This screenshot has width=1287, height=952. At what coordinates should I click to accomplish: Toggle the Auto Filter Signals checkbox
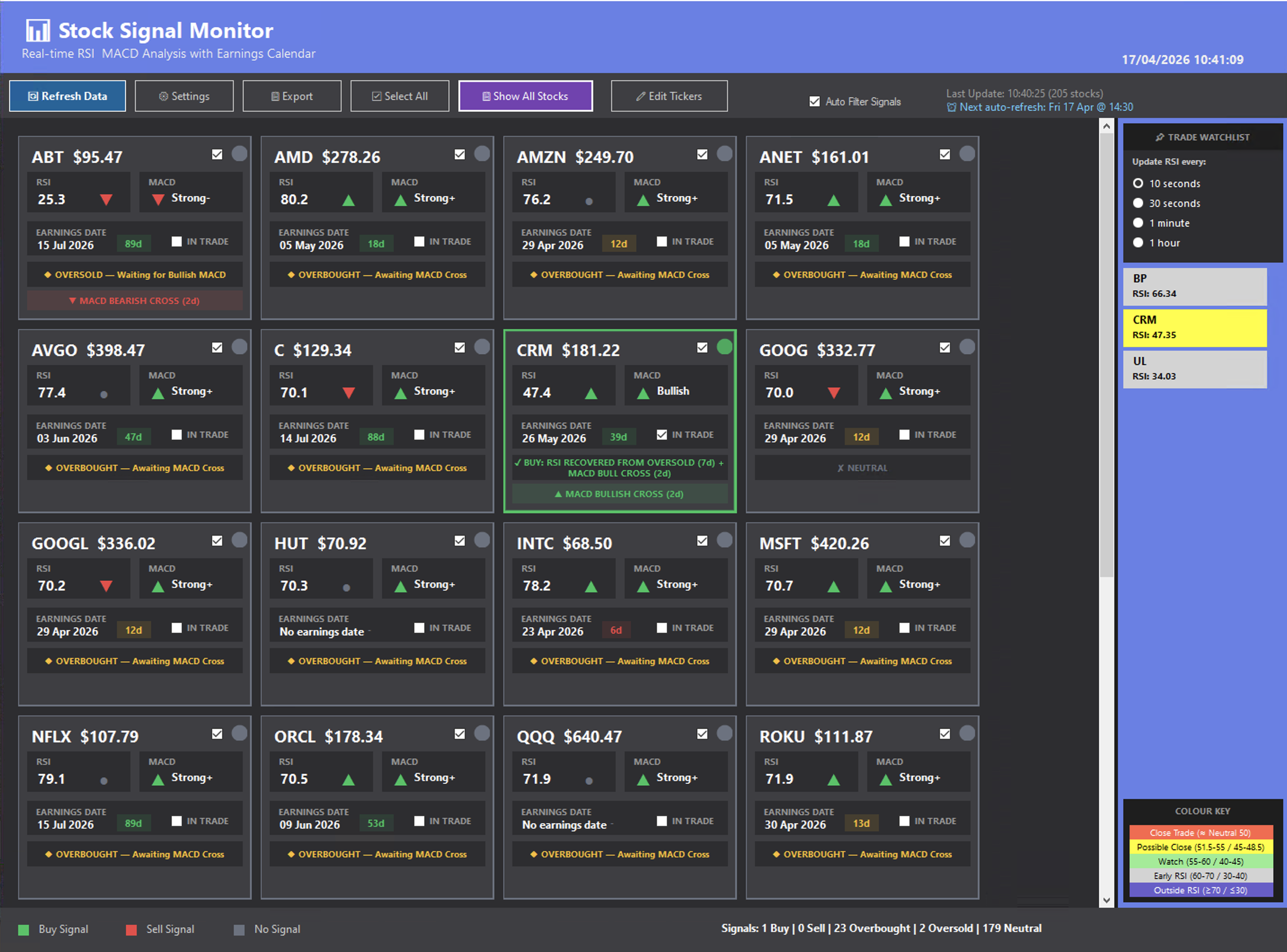(814, 101)
